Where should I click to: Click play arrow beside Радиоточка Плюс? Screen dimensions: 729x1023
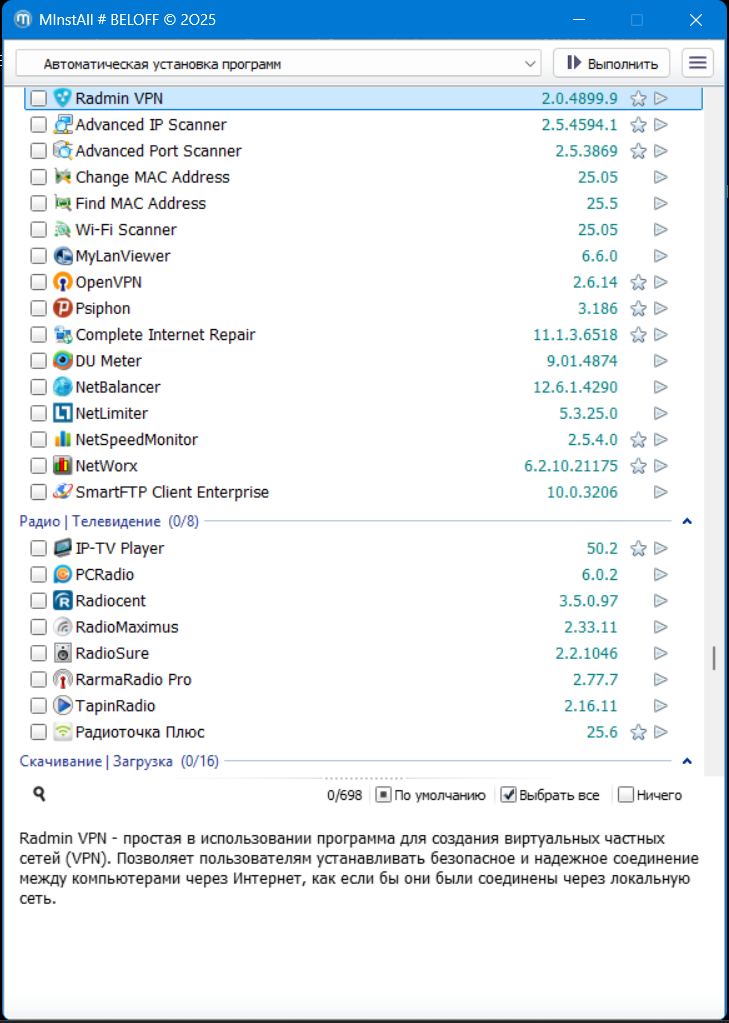[660, 732]
